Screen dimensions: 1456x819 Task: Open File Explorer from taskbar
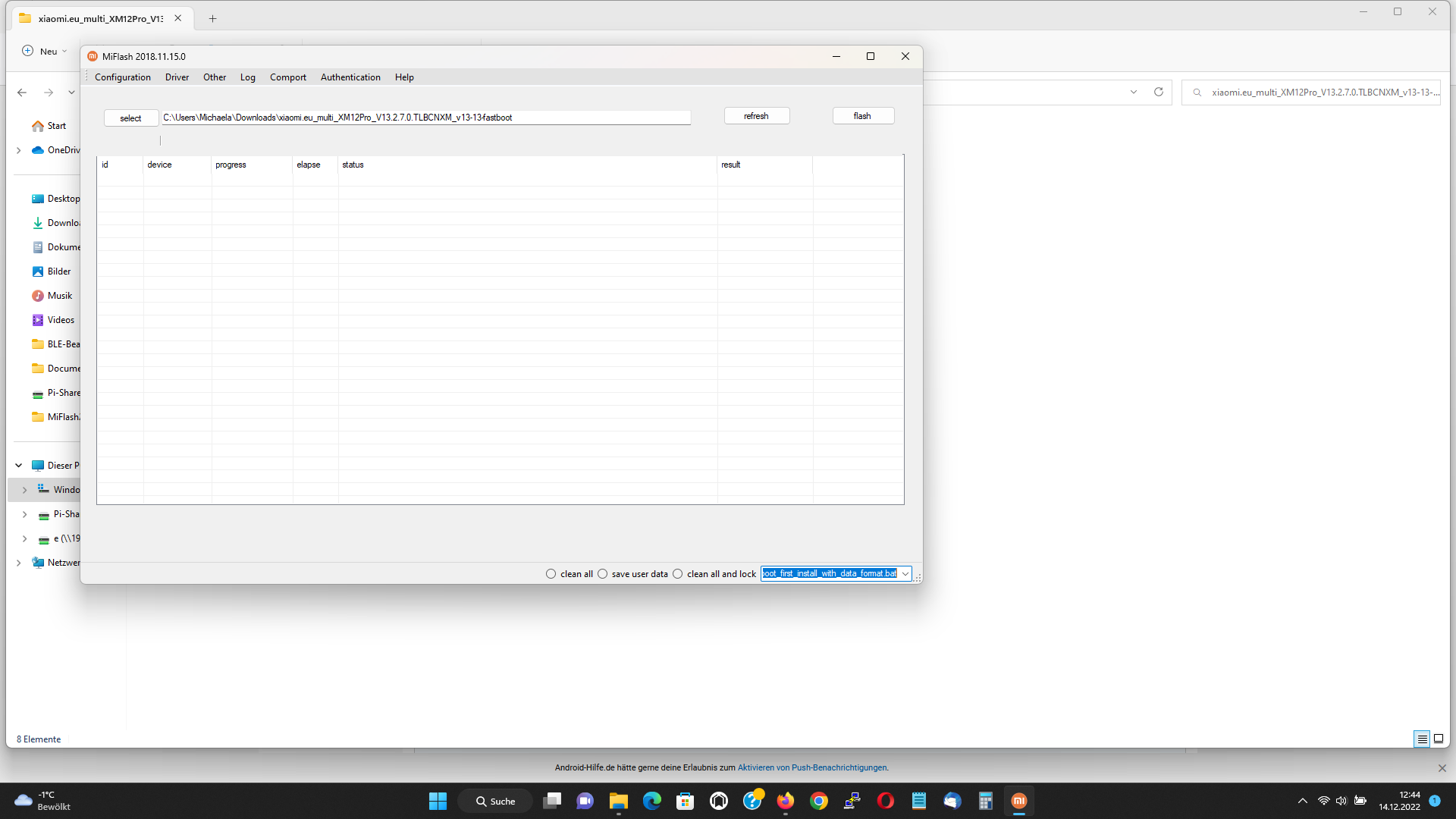coord(619,801)
